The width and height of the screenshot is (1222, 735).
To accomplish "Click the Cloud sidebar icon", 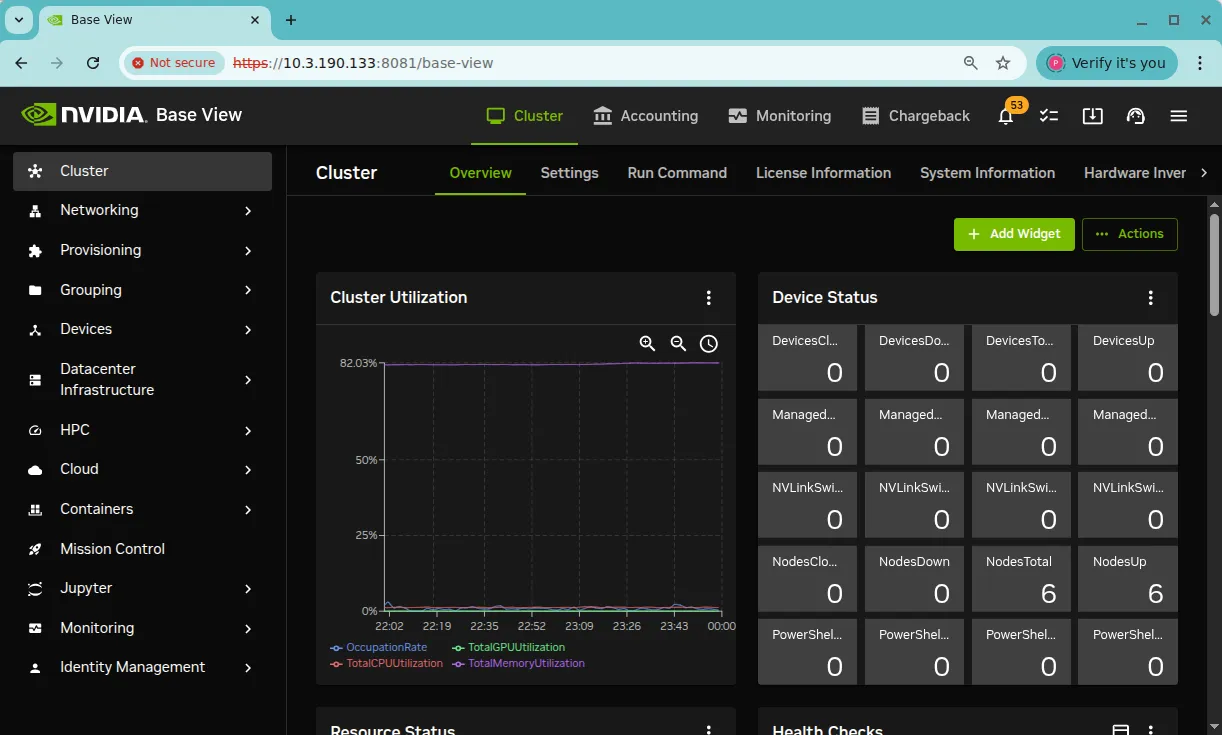I will coord(36,470).
